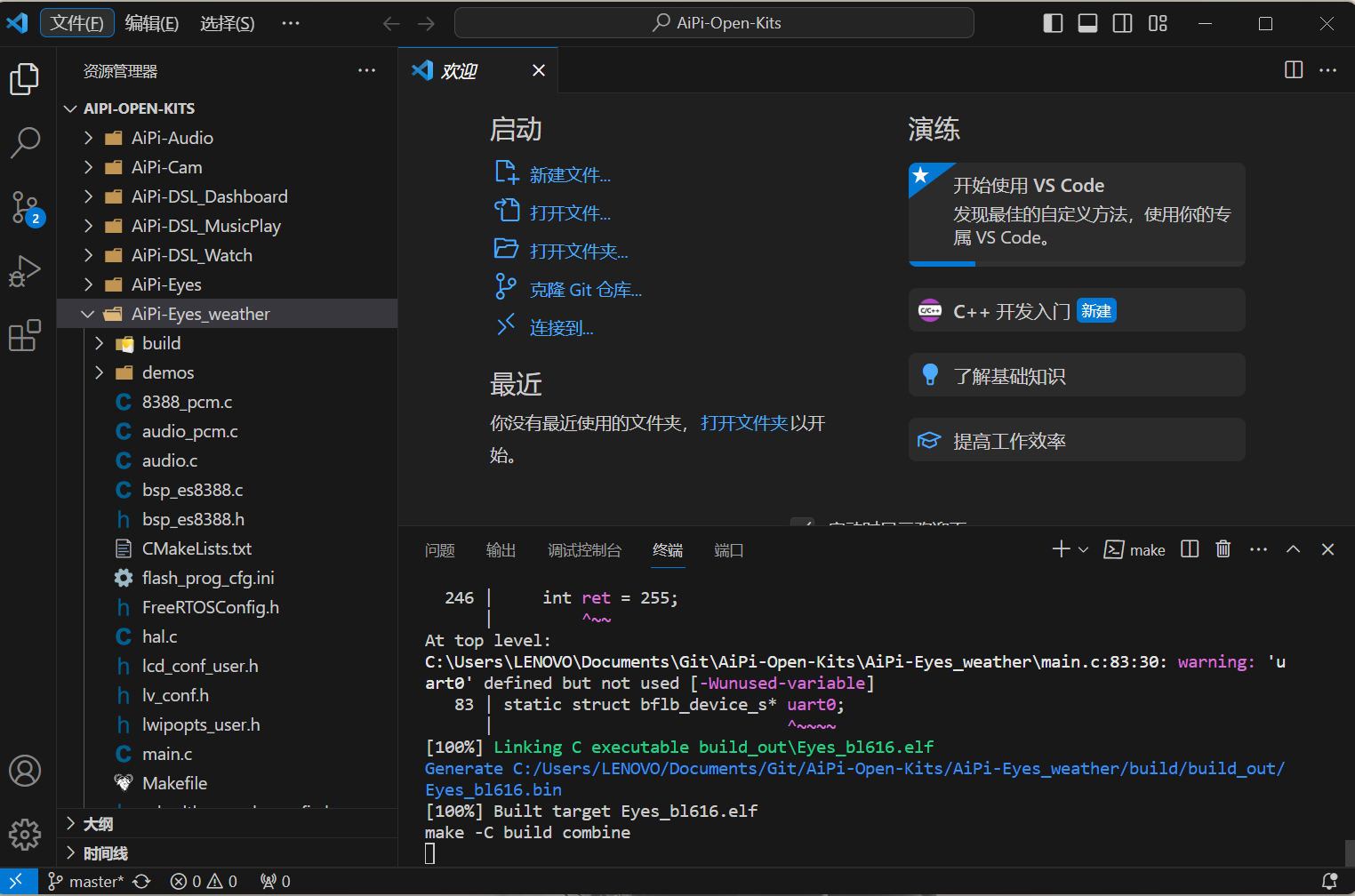Screen dimensions: 1355x896
Task: Toggle secondary side bar layout icon
Action: coord(1123,23)
